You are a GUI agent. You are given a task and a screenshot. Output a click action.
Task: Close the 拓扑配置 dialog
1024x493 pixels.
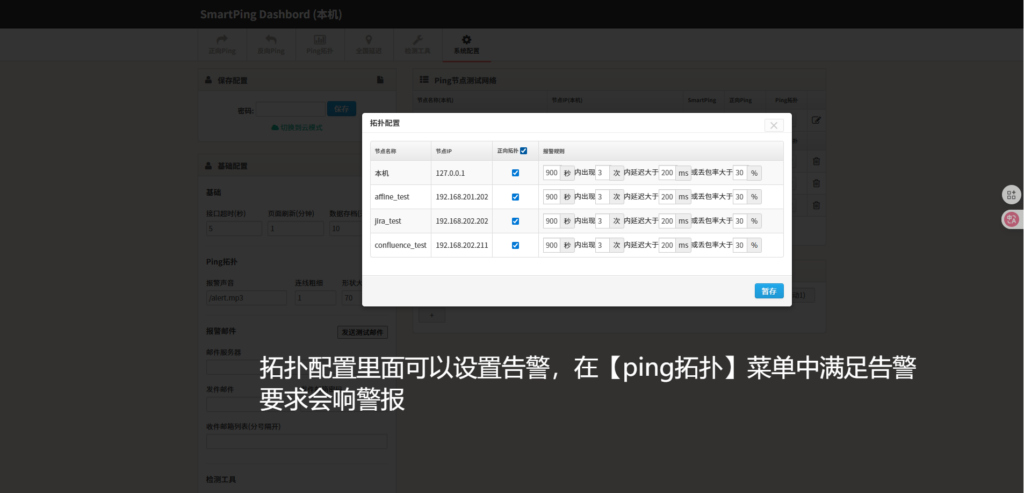773,125
